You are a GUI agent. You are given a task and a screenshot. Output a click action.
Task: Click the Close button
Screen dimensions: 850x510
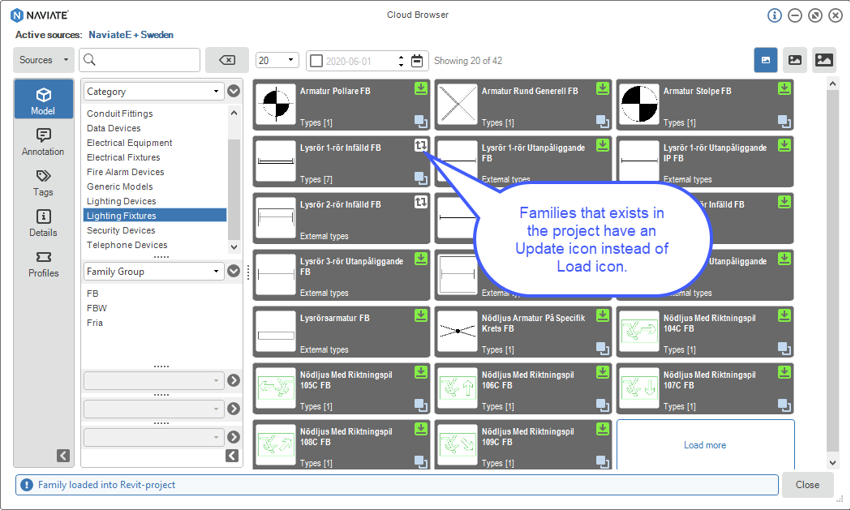coord(807,485)
